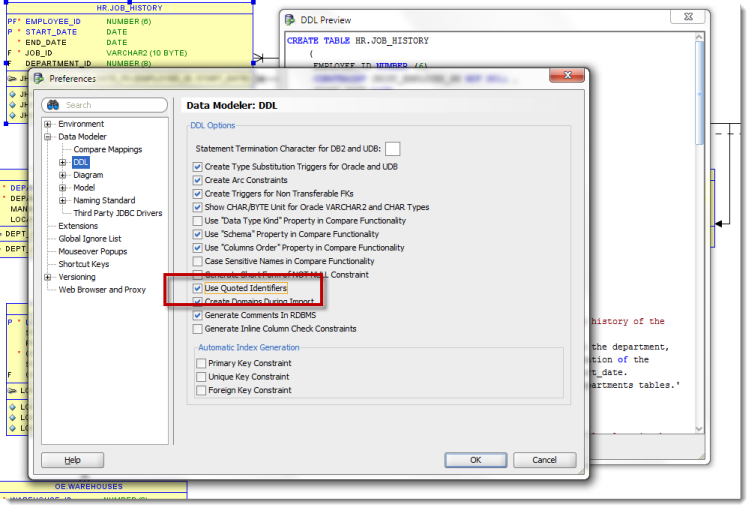
Task: Select Mouseover Popups item
Action: coord(93,251)
